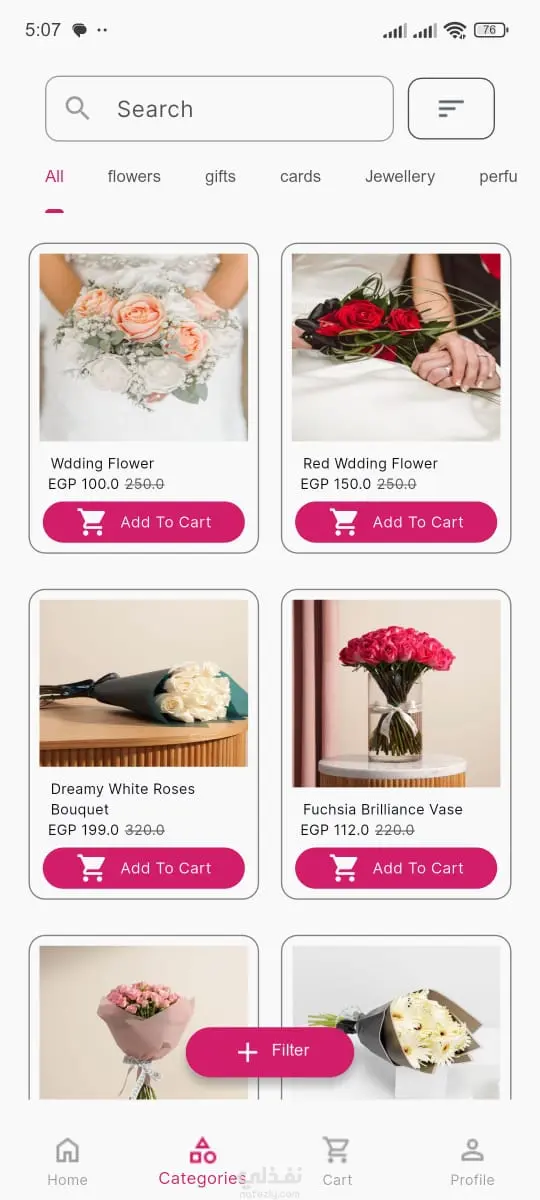Image resolution: width=540 pixels, height=1200 pixels.
Task: Open the Home tab icon
Action: [67, 1150]
